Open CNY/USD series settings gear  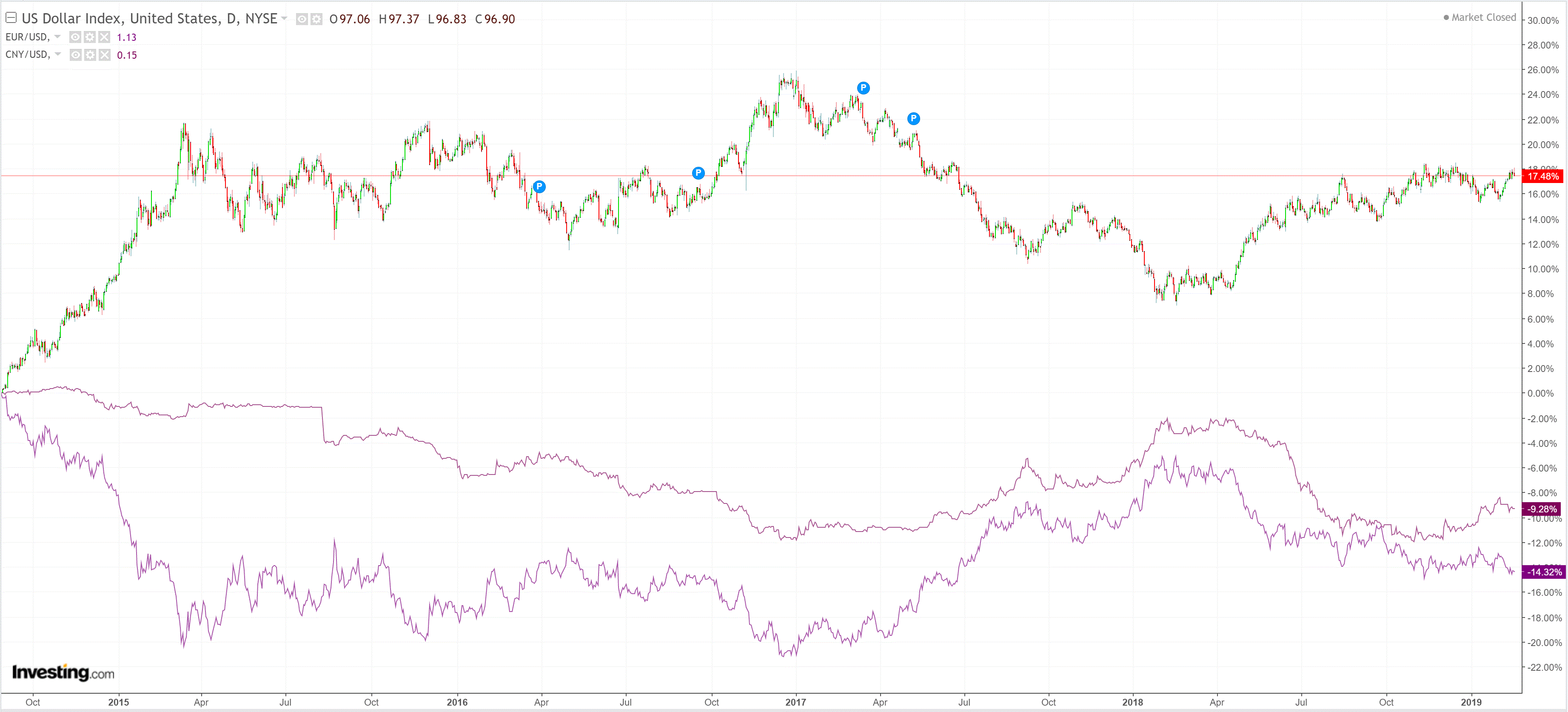point(90,55)
